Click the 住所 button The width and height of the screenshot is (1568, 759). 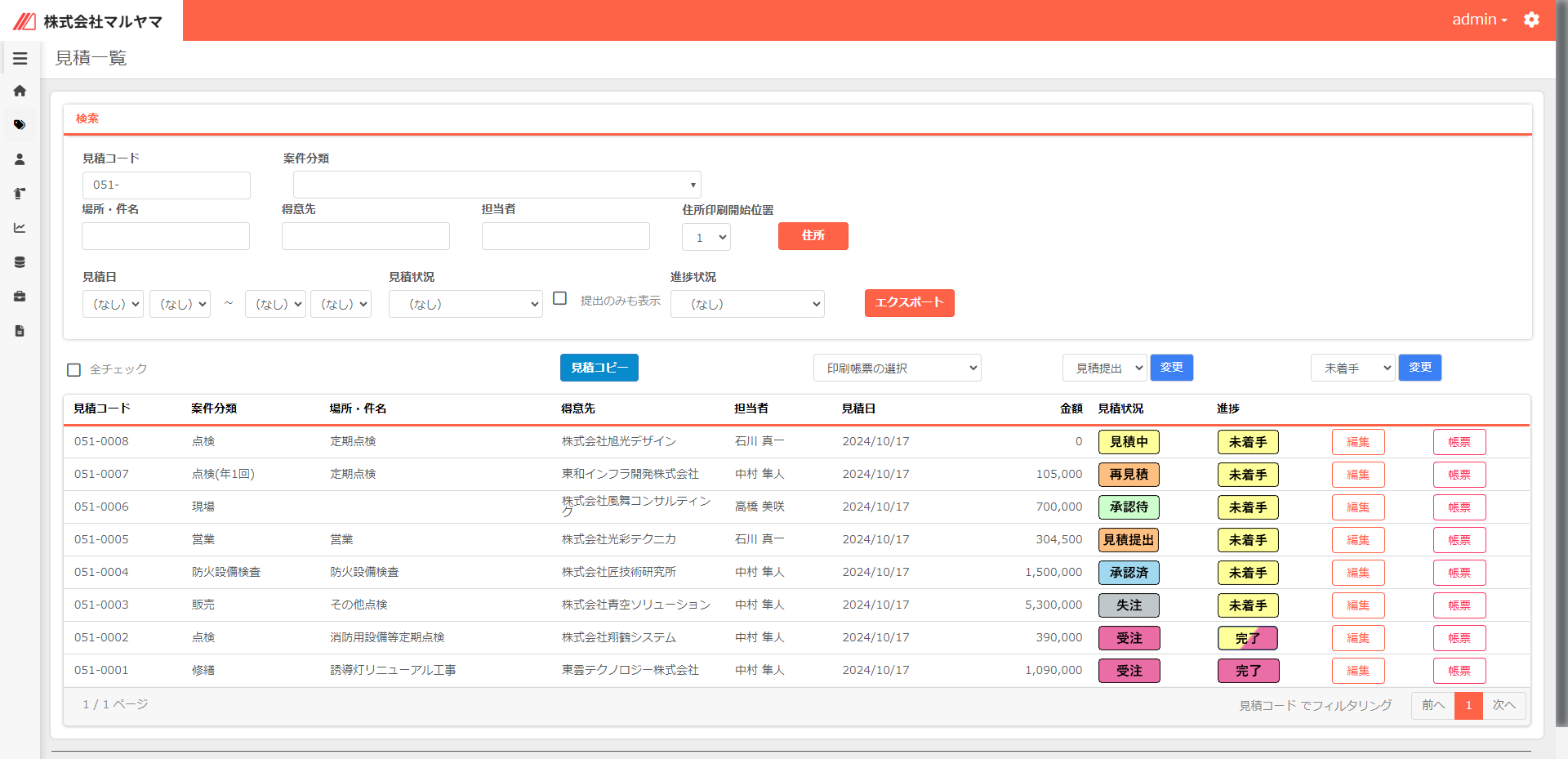point(813,236)
